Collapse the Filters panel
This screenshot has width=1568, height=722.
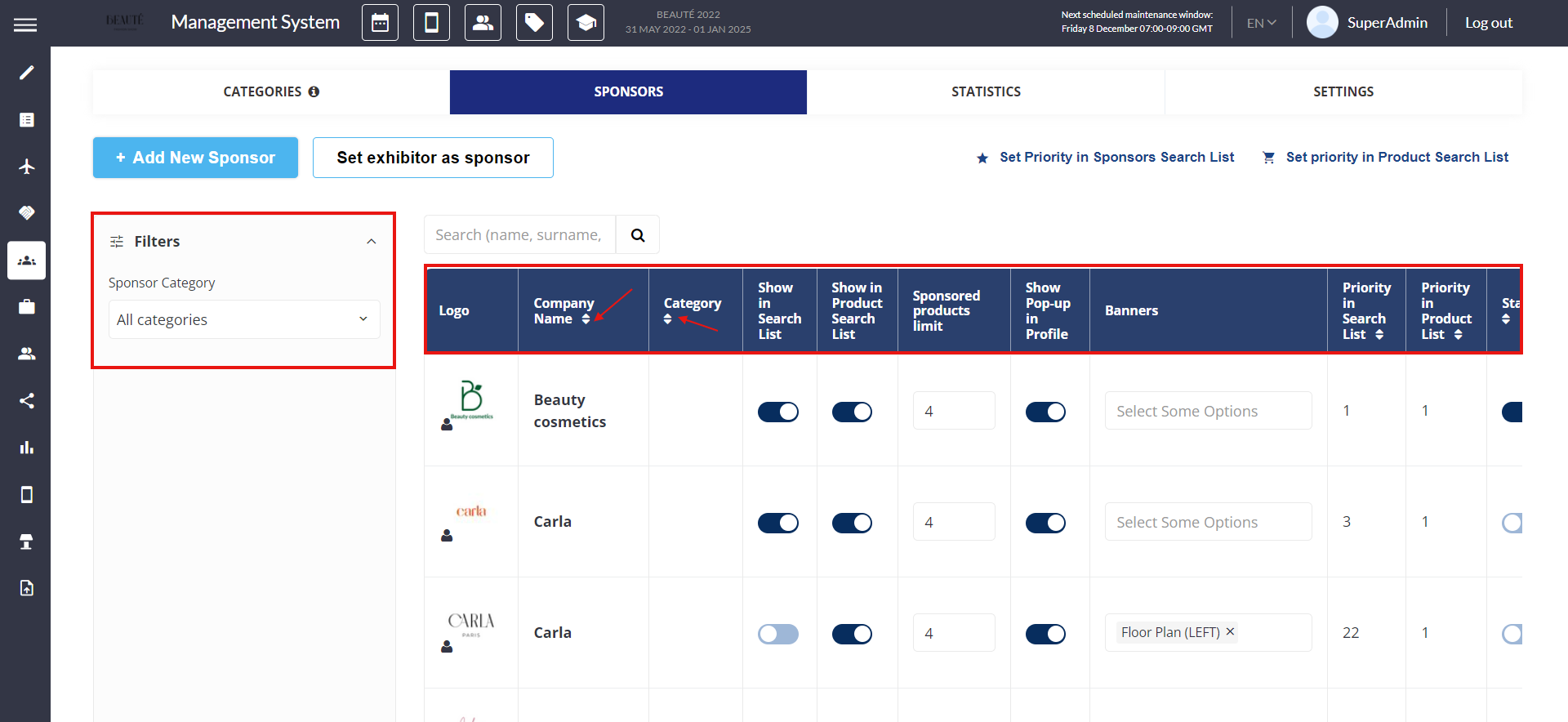(x=372, y=242)
